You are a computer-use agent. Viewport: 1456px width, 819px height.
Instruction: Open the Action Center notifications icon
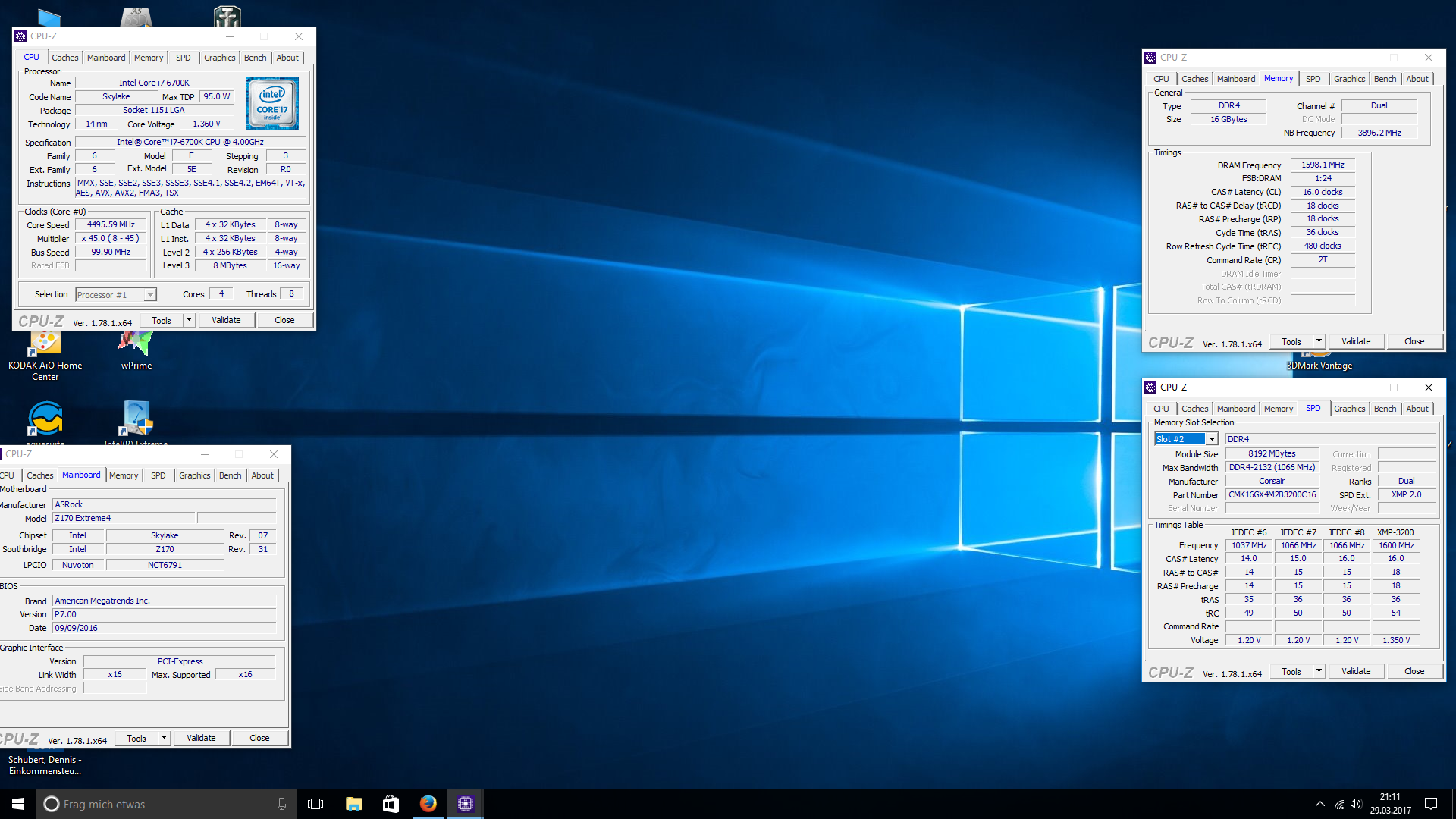pos(1431,804)
